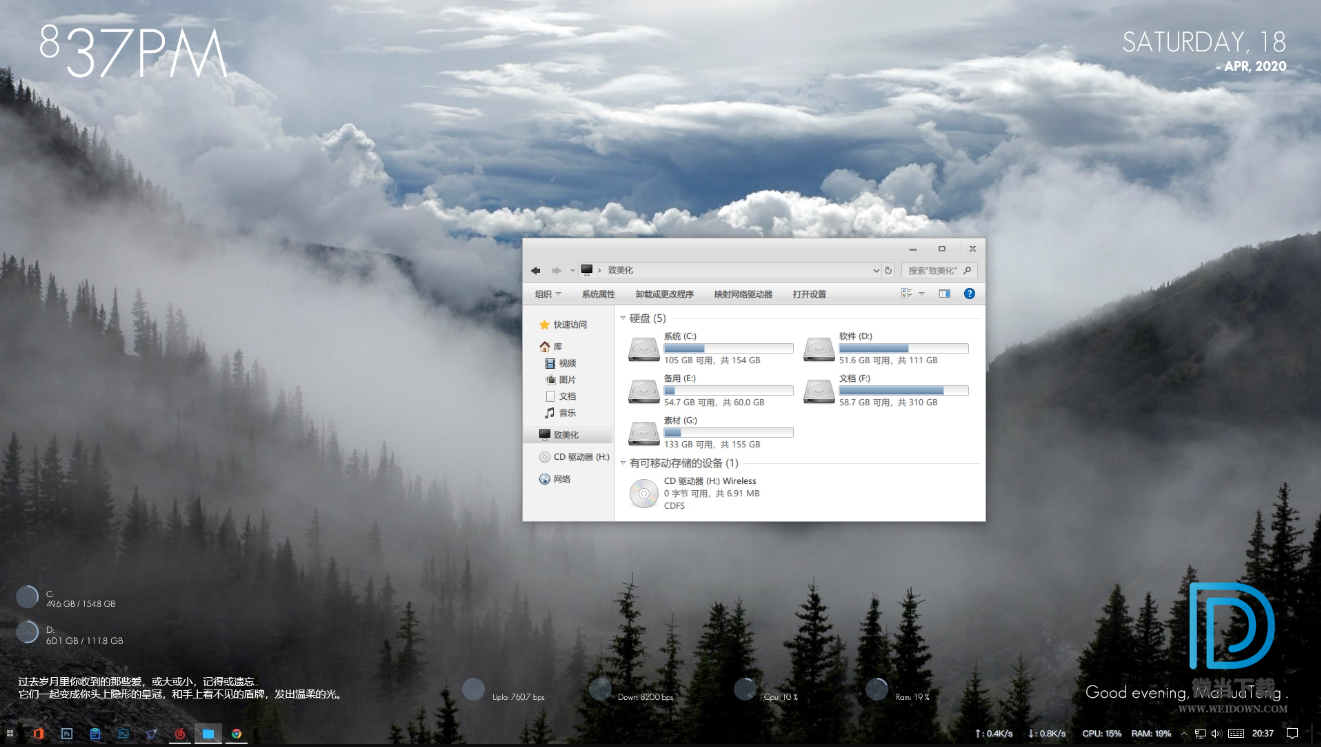Screen dimensions: 1321x747
Task: Open the 组织 menu
Action: tap(548, 294)
